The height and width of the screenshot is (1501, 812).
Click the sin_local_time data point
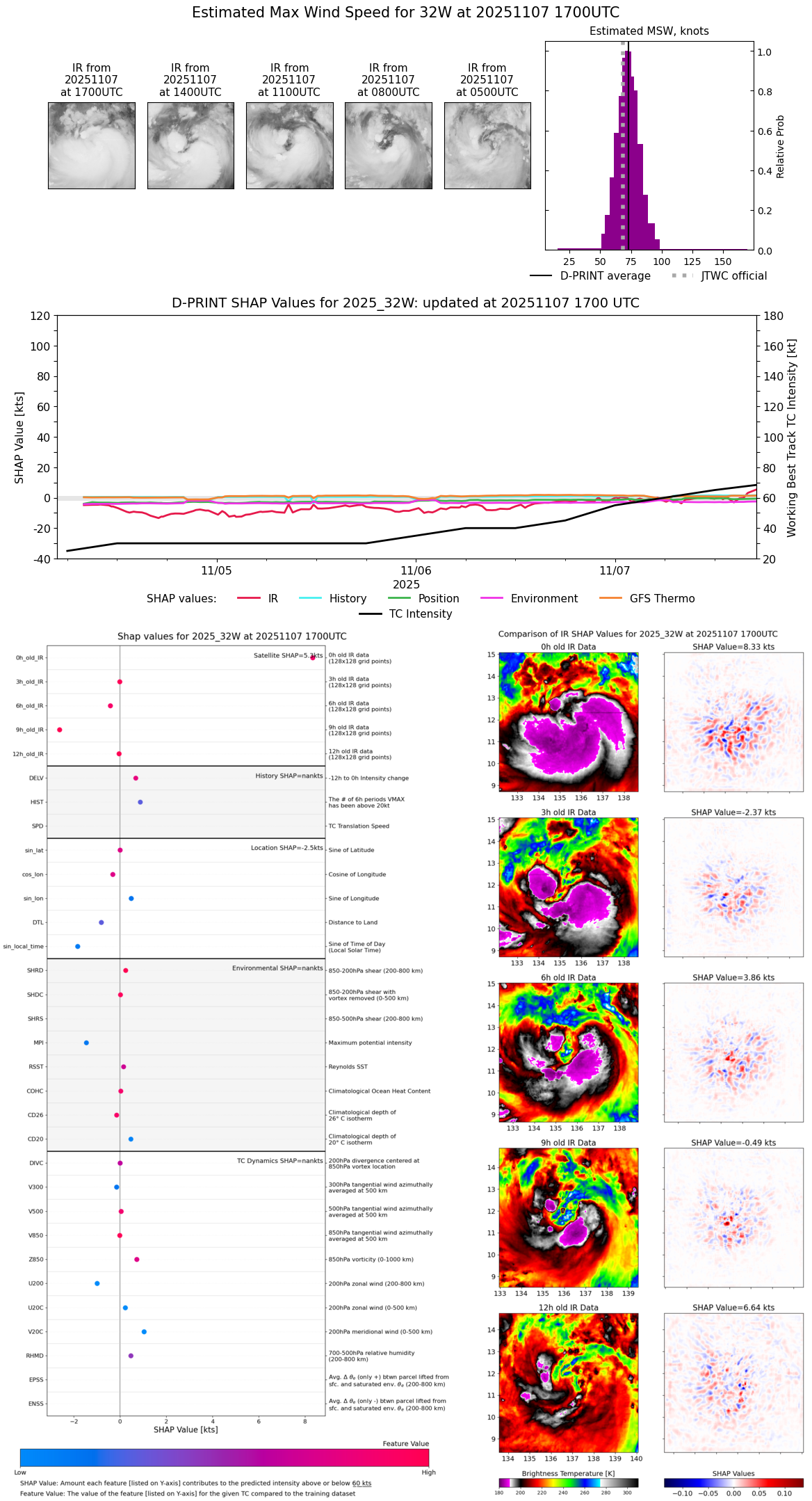(x=78, y=947)
